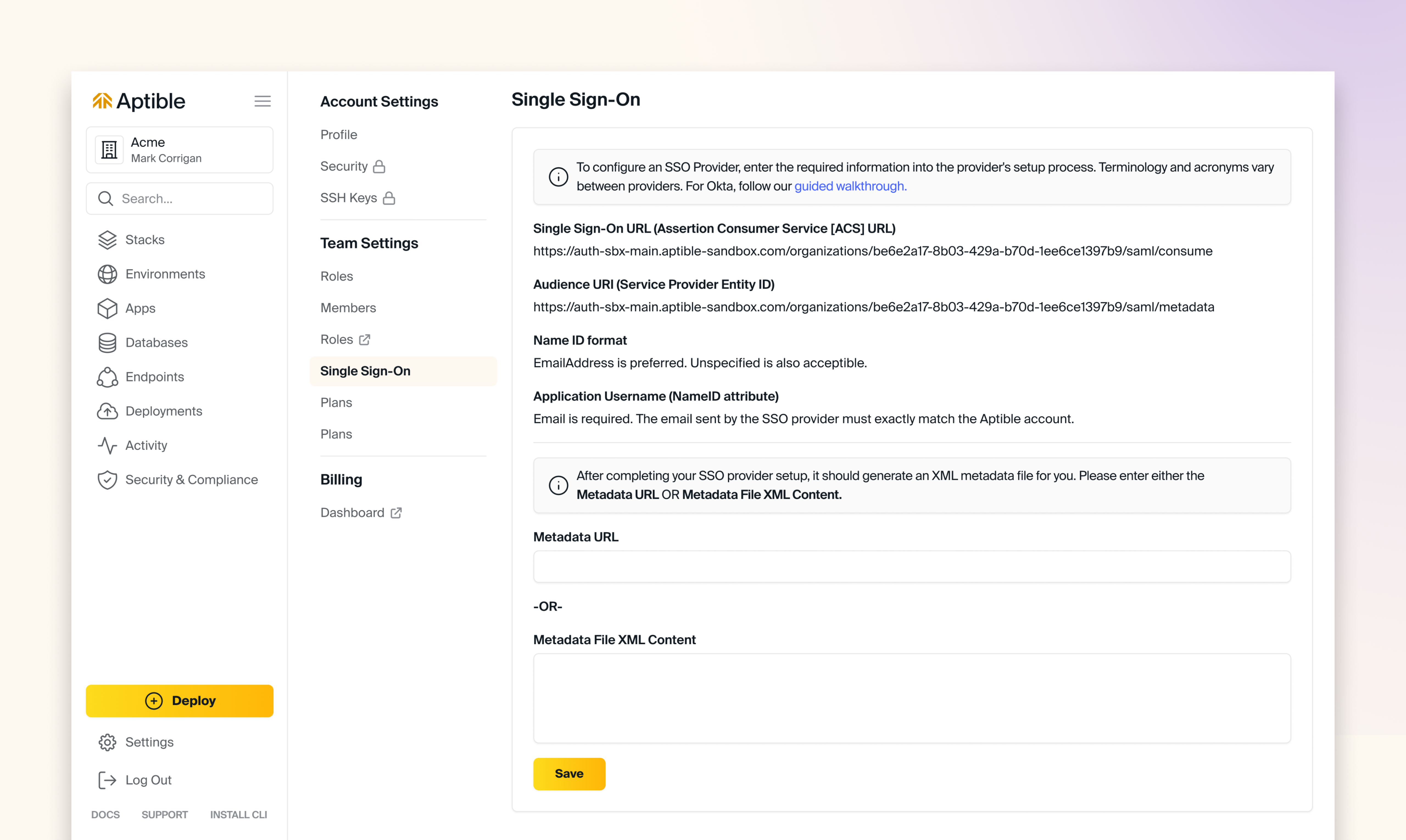Click Security & Compliance shield icon
Screen dimensions: 1406x840
pos(107,480)
